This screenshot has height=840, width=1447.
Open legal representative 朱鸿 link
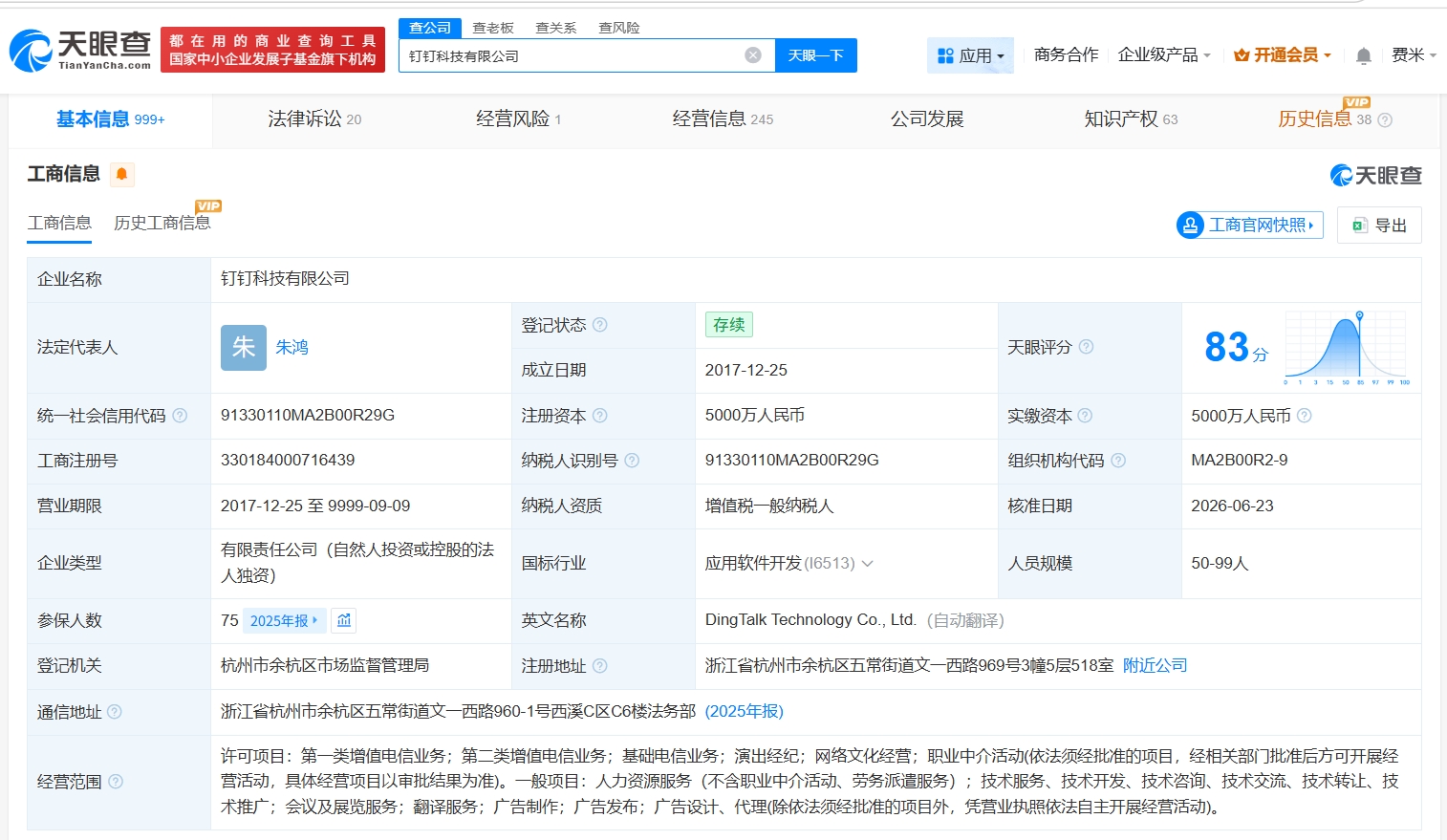[292, 347]
